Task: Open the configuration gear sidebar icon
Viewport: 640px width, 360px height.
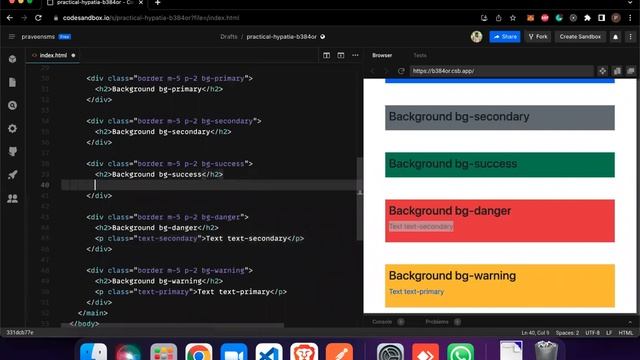Action: tap(13, 129)
